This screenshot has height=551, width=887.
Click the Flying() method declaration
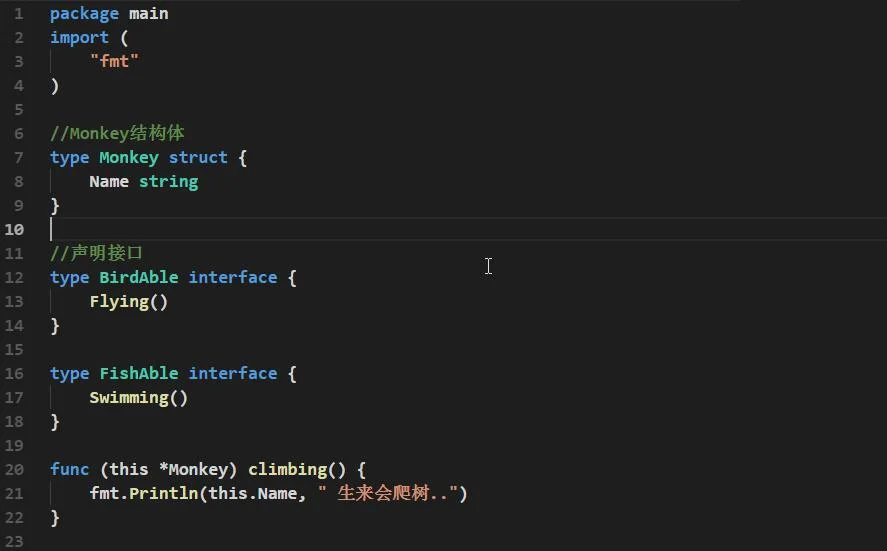[129, 302]
